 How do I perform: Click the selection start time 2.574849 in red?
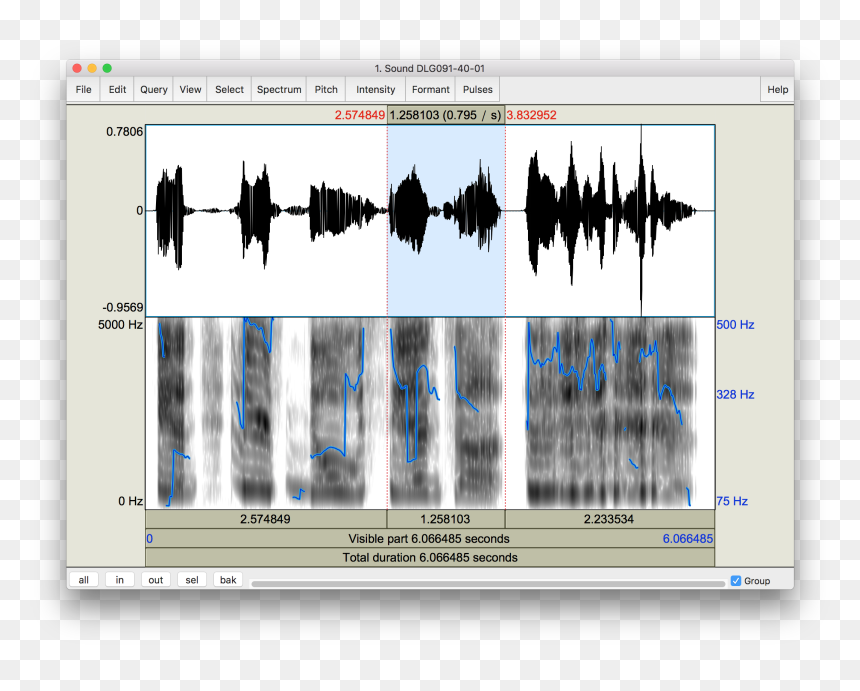point(360,115)
